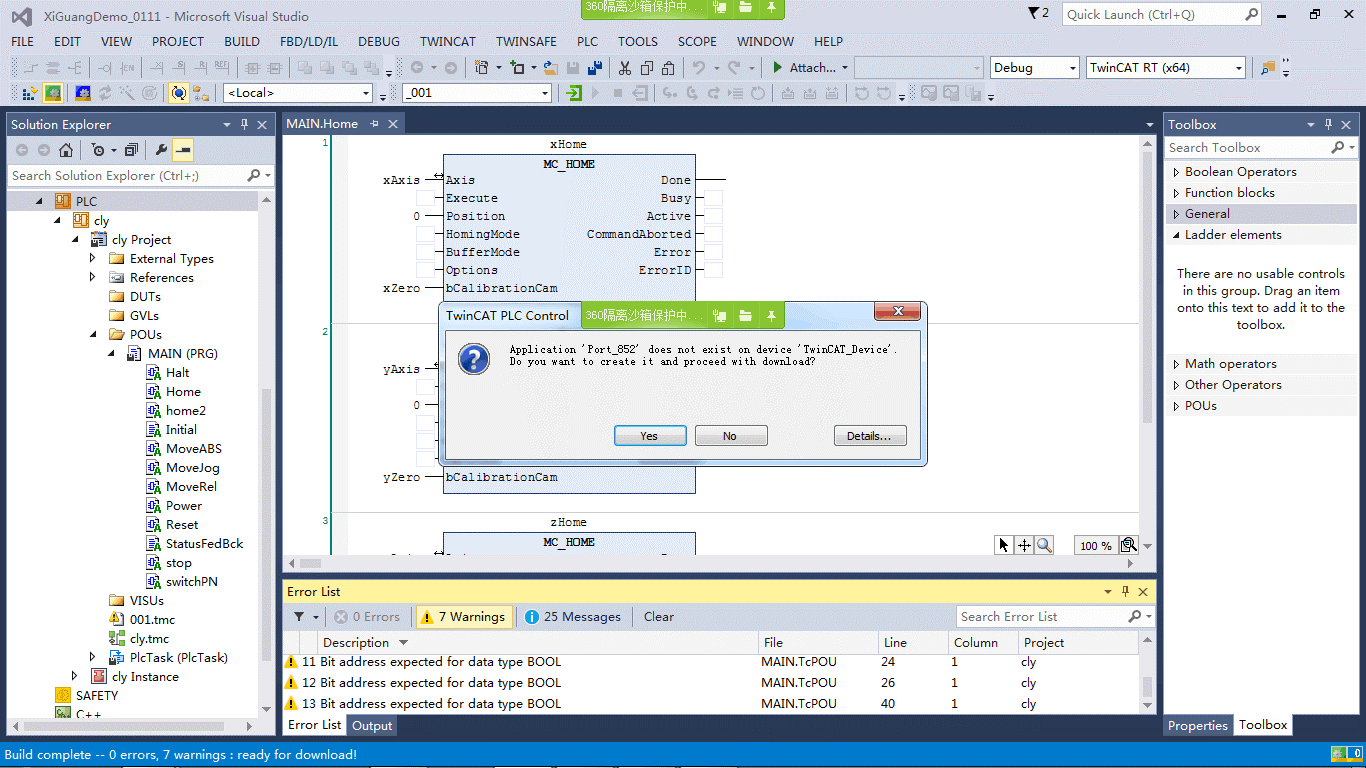Select the pan cross-arrow tool in editor
1366x768 pixels.
[1024, 545]
